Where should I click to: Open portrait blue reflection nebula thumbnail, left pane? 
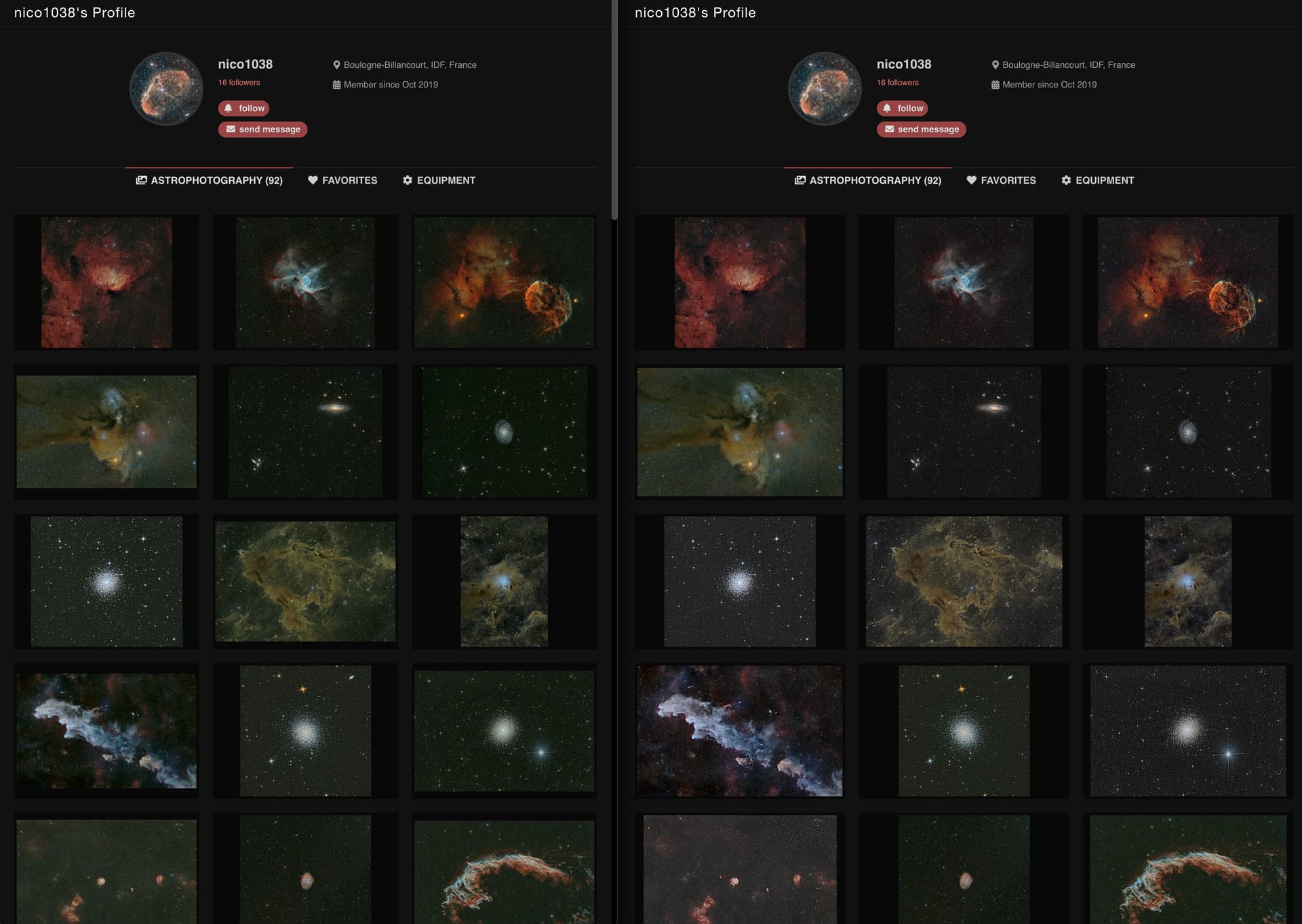click(504, 582)
